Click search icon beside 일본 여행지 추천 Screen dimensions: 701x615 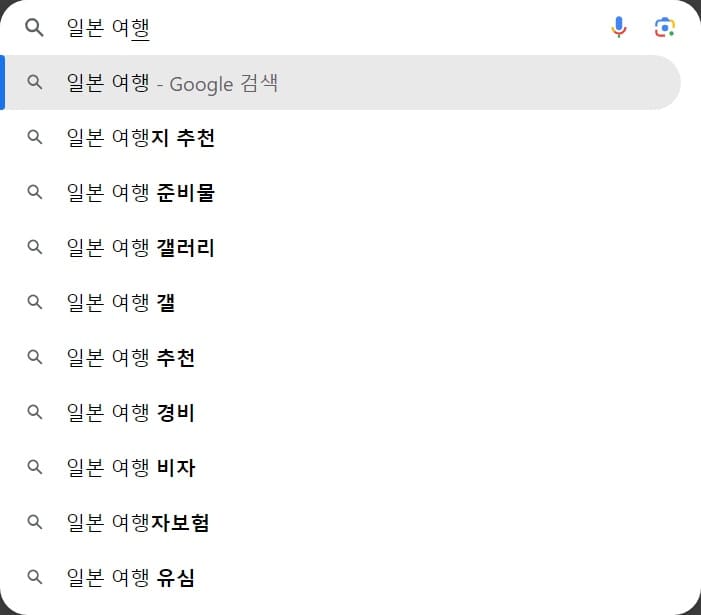(x=35, y=137)
